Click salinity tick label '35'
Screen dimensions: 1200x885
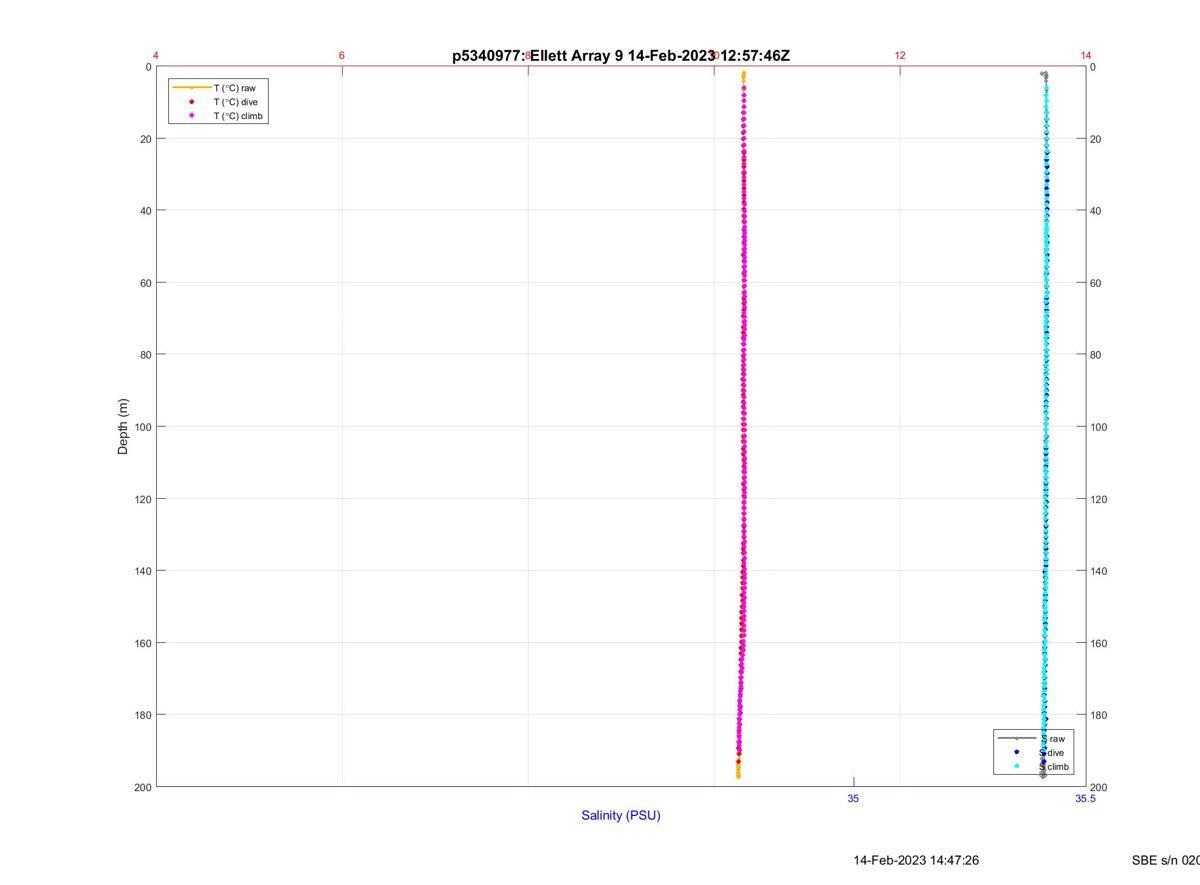coord(853,798)
